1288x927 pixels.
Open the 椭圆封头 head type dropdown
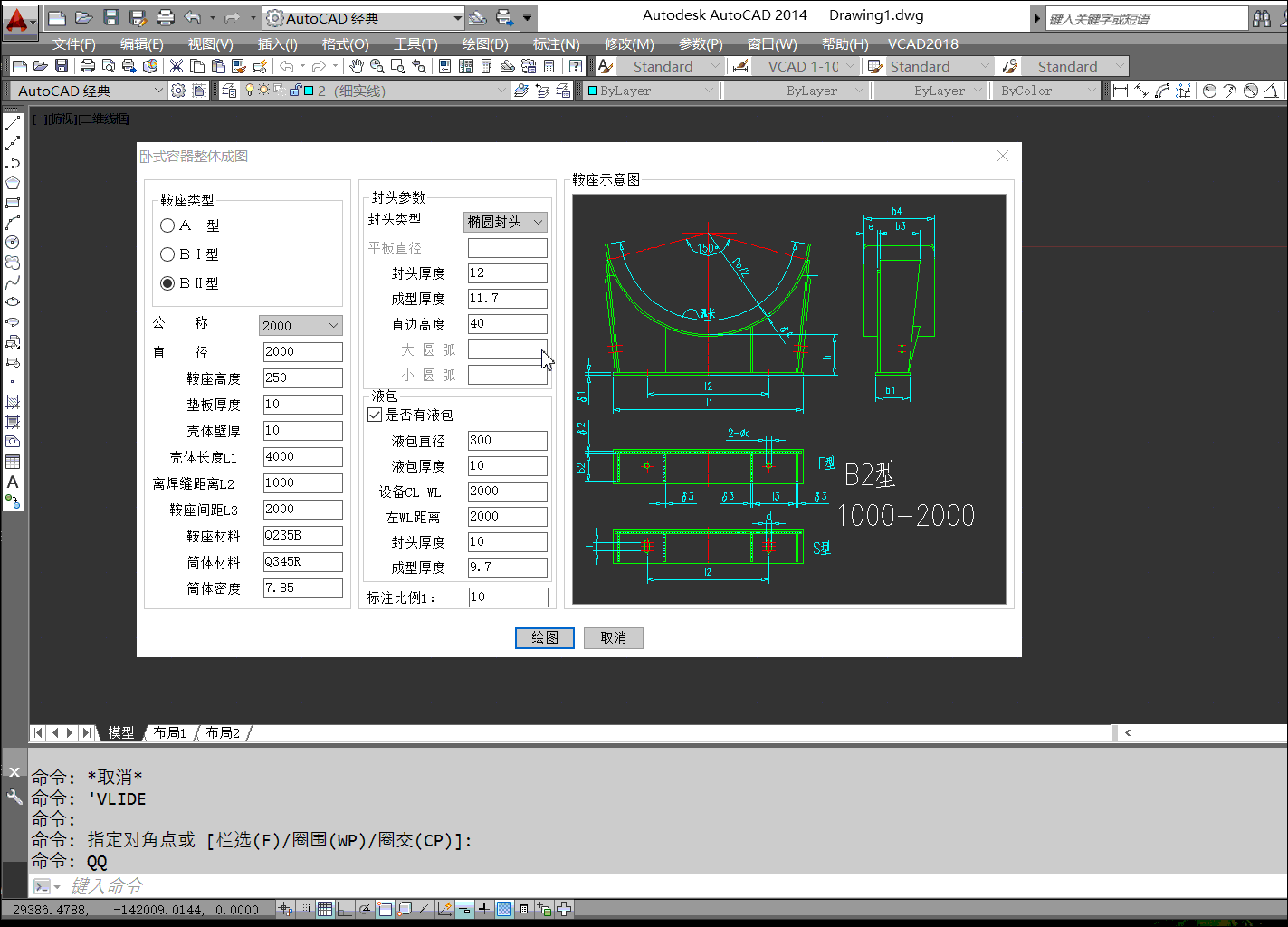505,222
